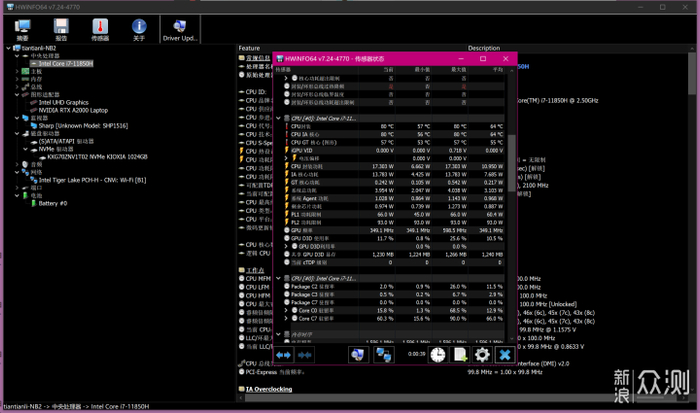Expand the Core C0 residency row
Screen dimensions: 700x413
tap(286, 310)
